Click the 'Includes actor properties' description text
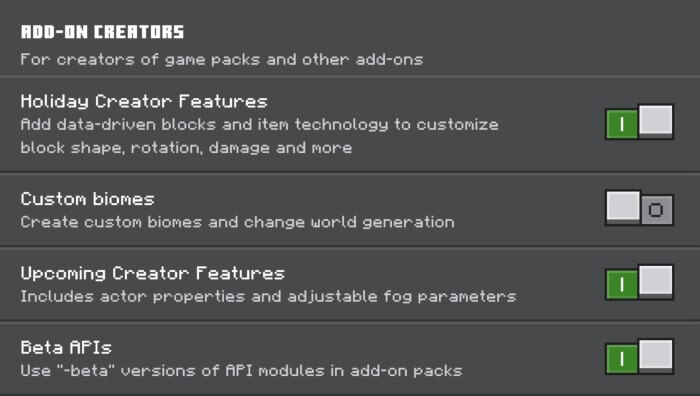The height and width of the screenshot is (396, 700). click(x=268, y=296)
